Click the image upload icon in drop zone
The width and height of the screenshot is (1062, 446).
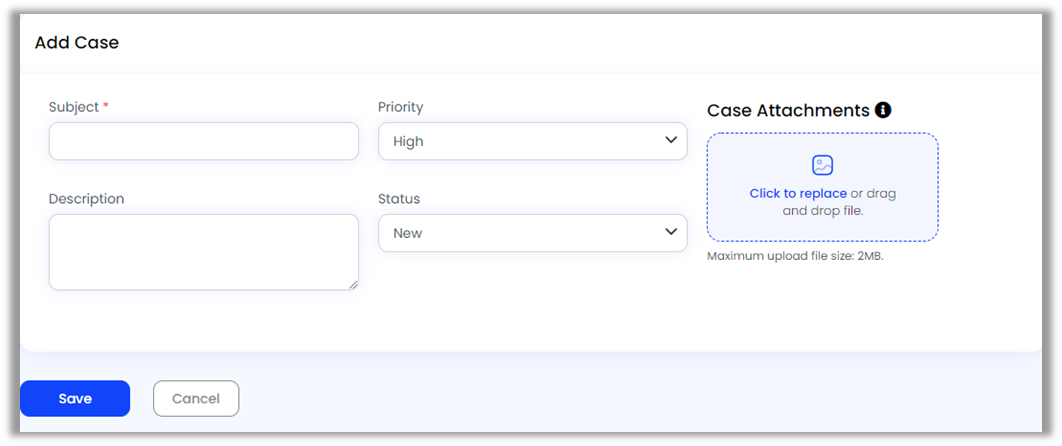click(822, 166)
